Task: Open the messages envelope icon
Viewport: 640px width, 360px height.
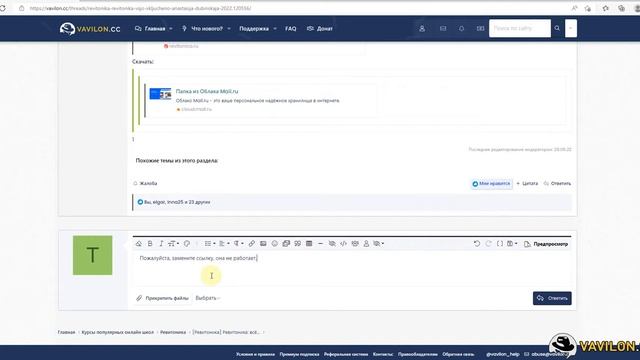Action: (x=443, y=29)
